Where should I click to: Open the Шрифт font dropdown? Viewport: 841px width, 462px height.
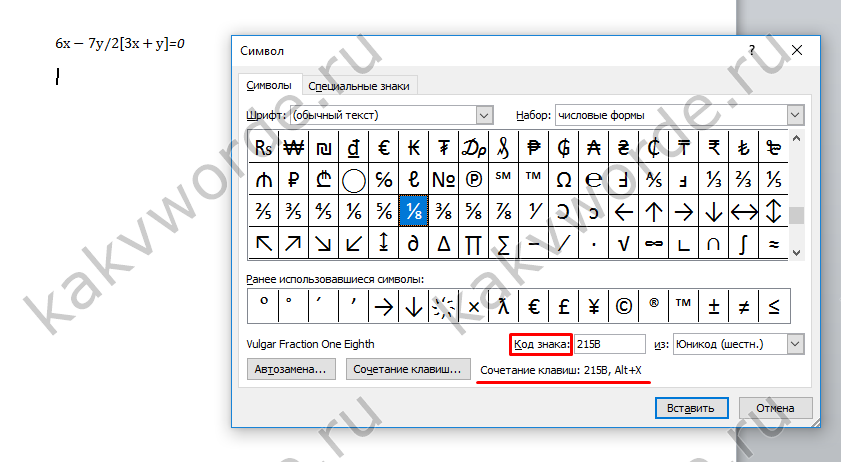pos(485,115)
